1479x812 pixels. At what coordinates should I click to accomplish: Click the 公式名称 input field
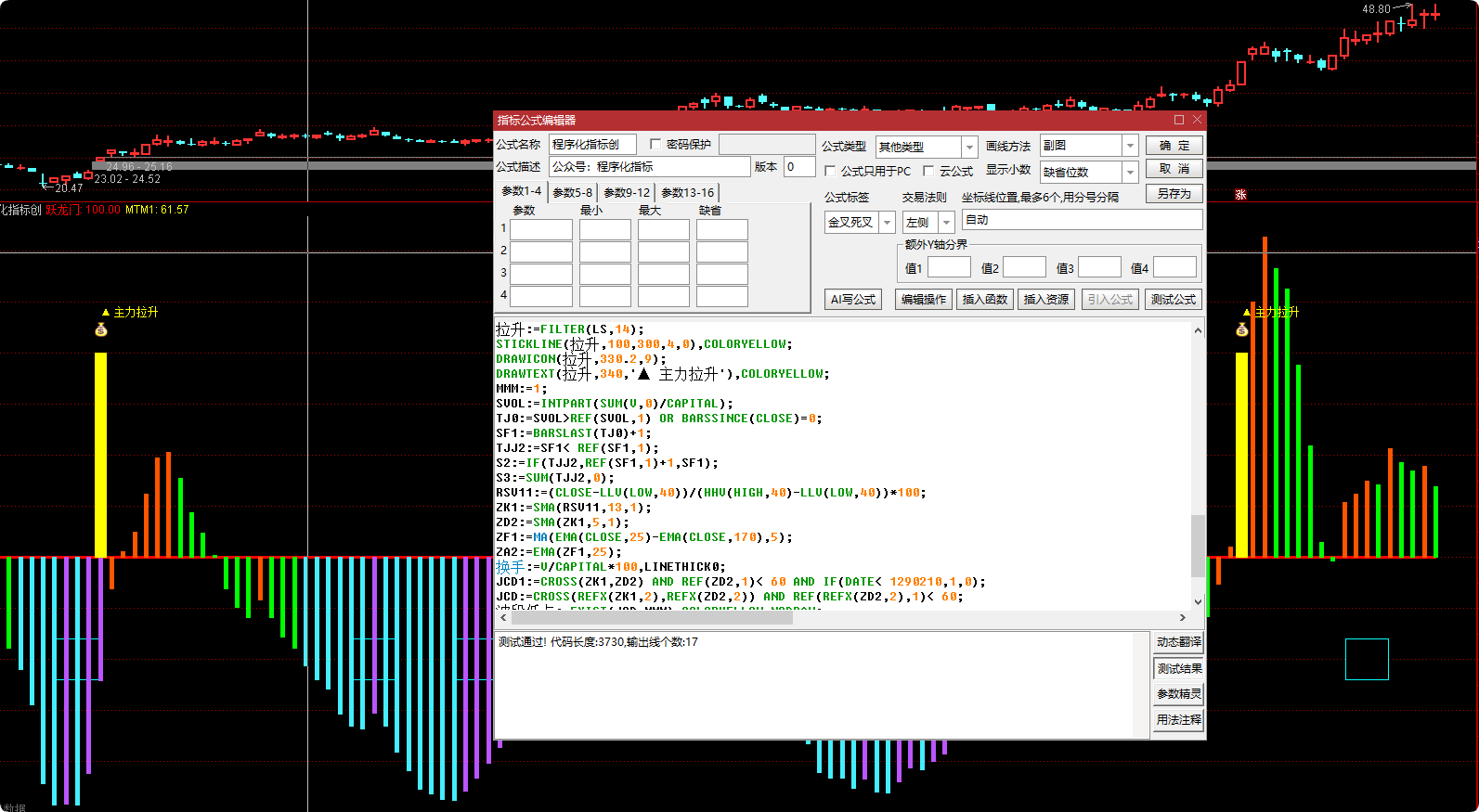tap(592, 144)
